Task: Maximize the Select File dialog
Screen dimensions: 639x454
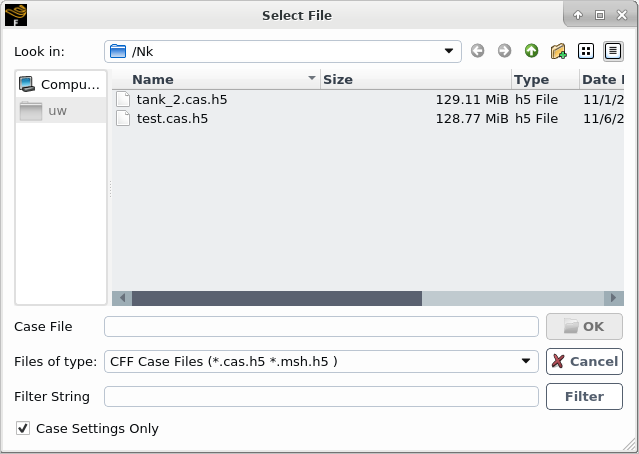Action: (x=600, y=15)
